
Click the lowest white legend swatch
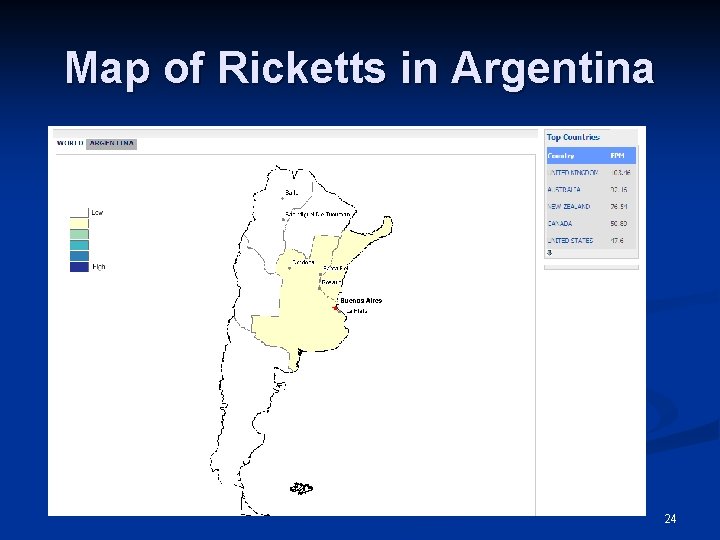[79, 213]
